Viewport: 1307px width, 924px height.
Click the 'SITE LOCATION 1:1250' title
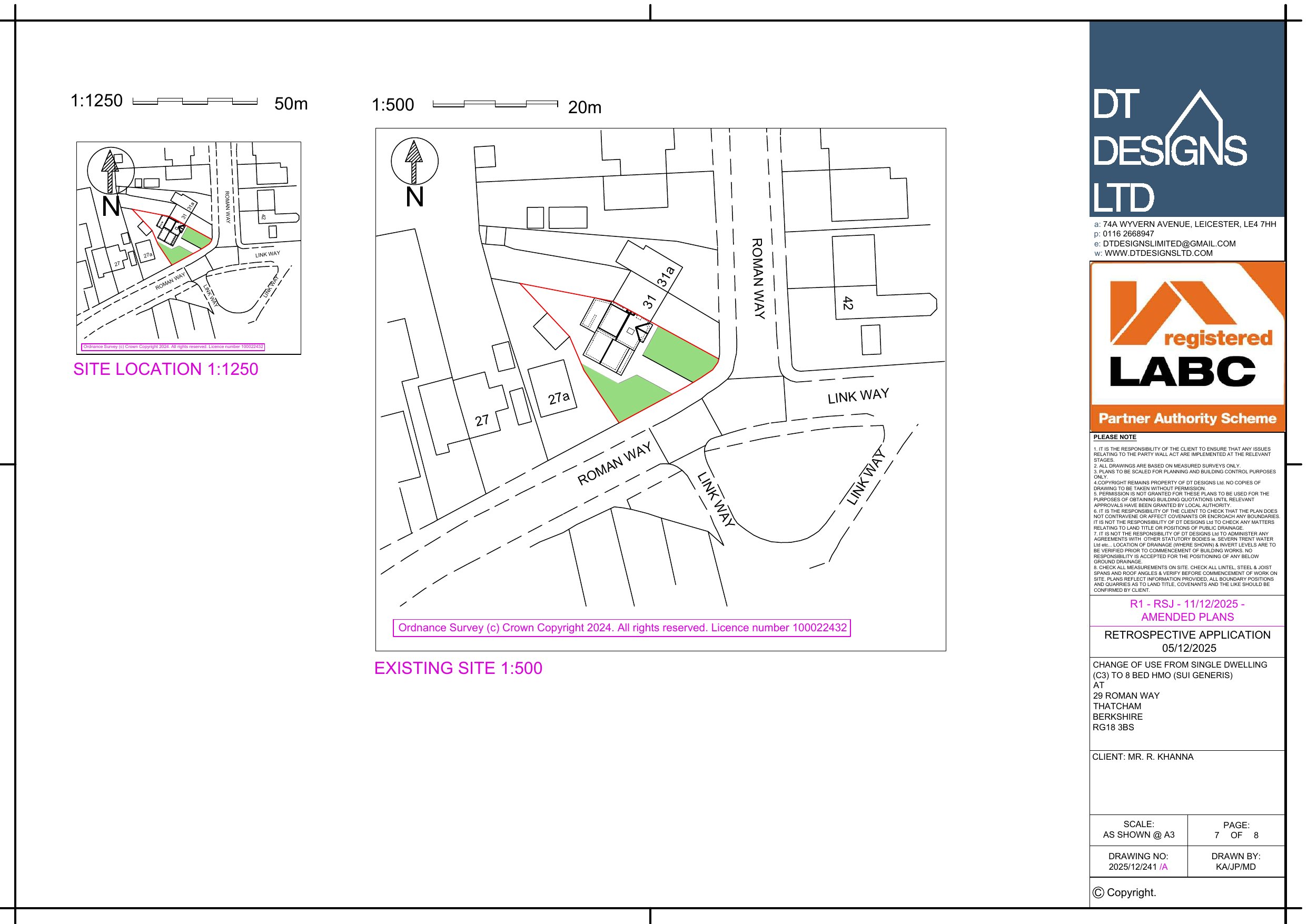[x=166, y=369]
